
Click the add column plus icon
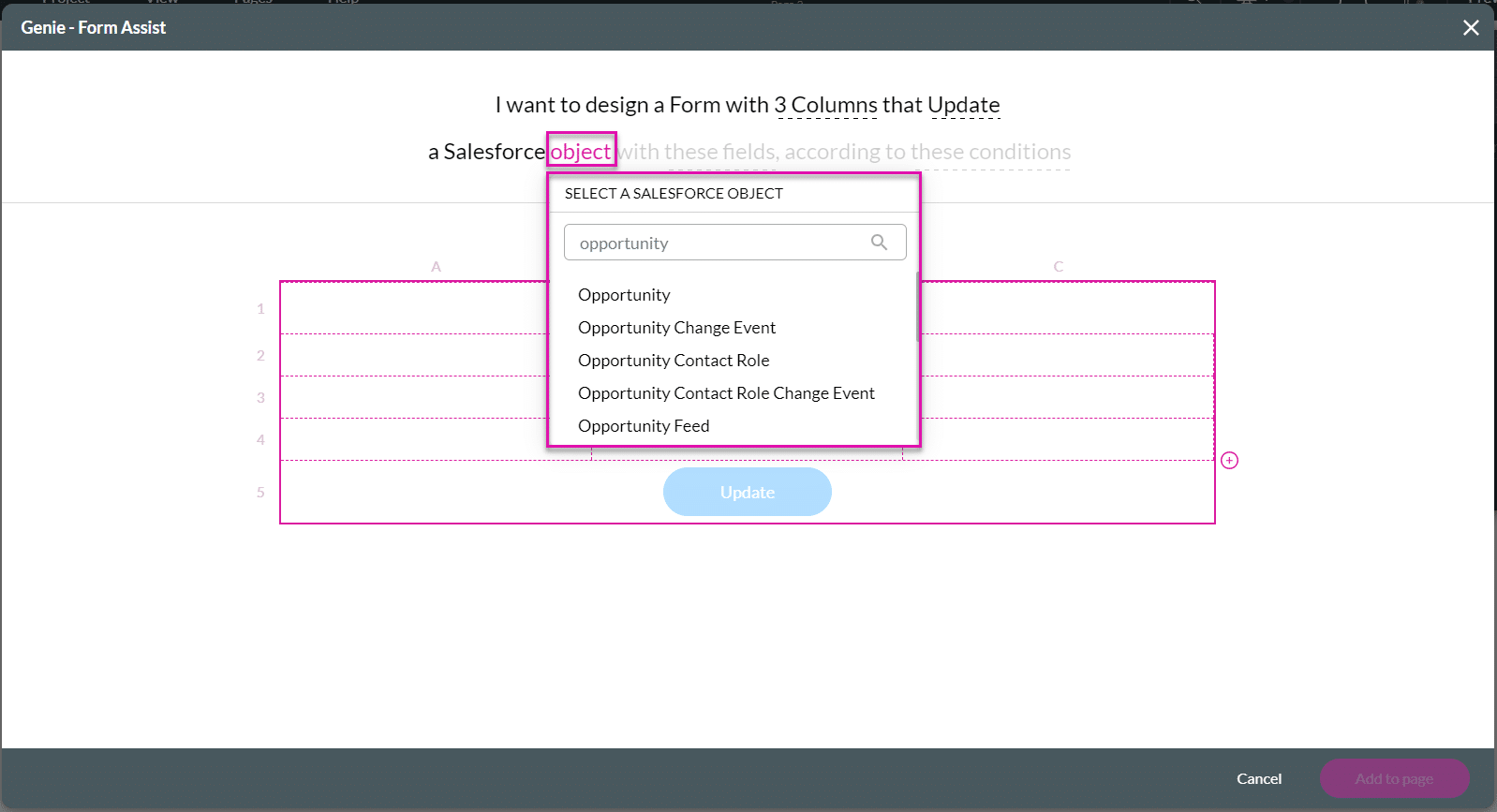point(1230,460)
